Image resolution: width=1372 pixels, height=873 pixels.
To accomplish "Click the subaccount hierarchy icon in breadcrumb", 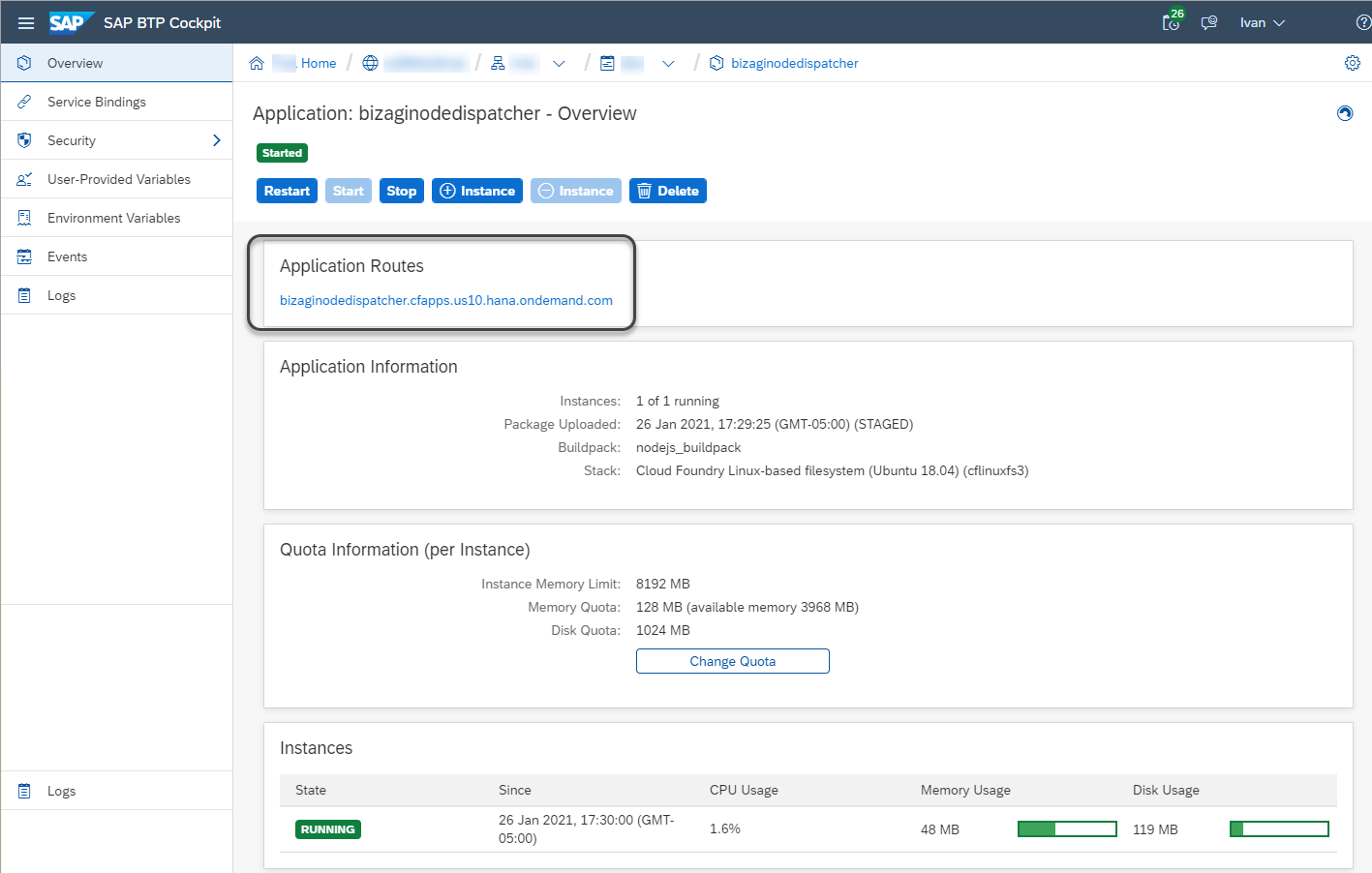I will pyautogui.click(x=498, y=63).
